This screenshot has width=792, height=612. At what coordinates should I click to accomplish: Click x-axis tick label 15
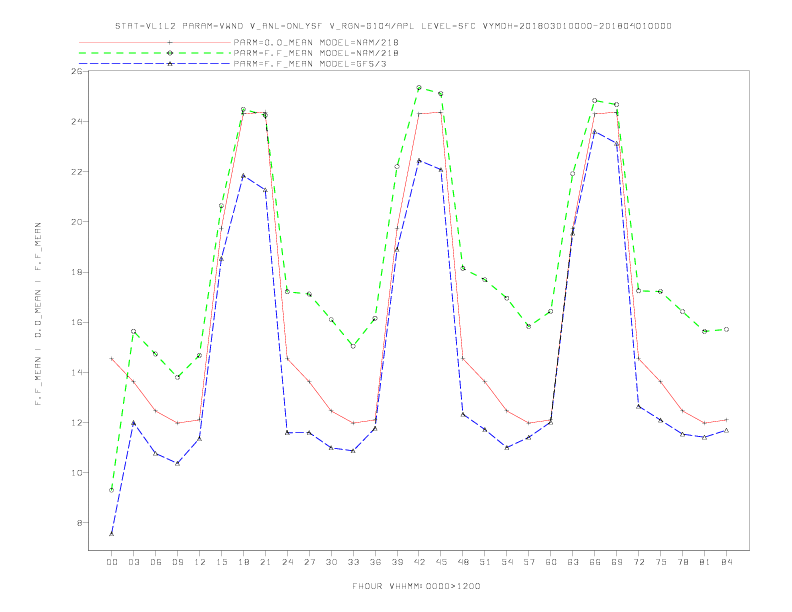(221, 562)
